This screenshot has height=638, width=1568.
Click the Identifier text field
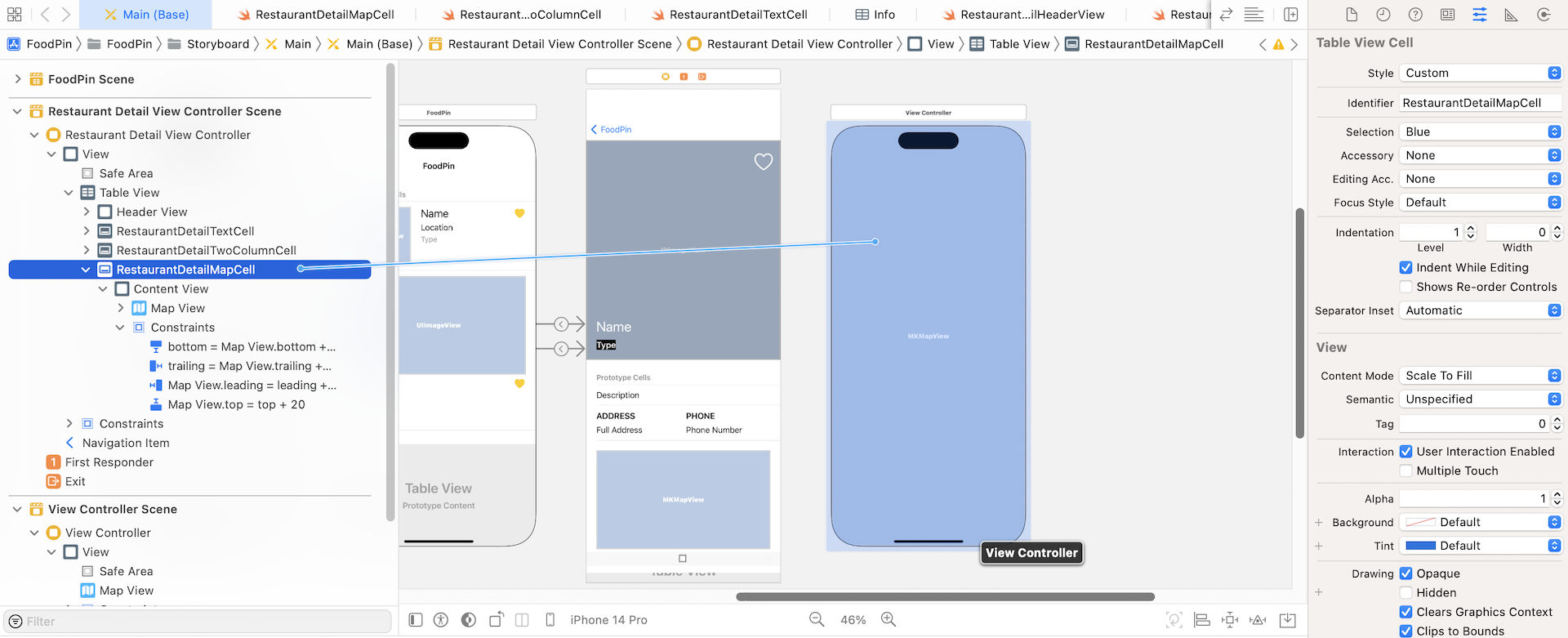coord(1480,103)
